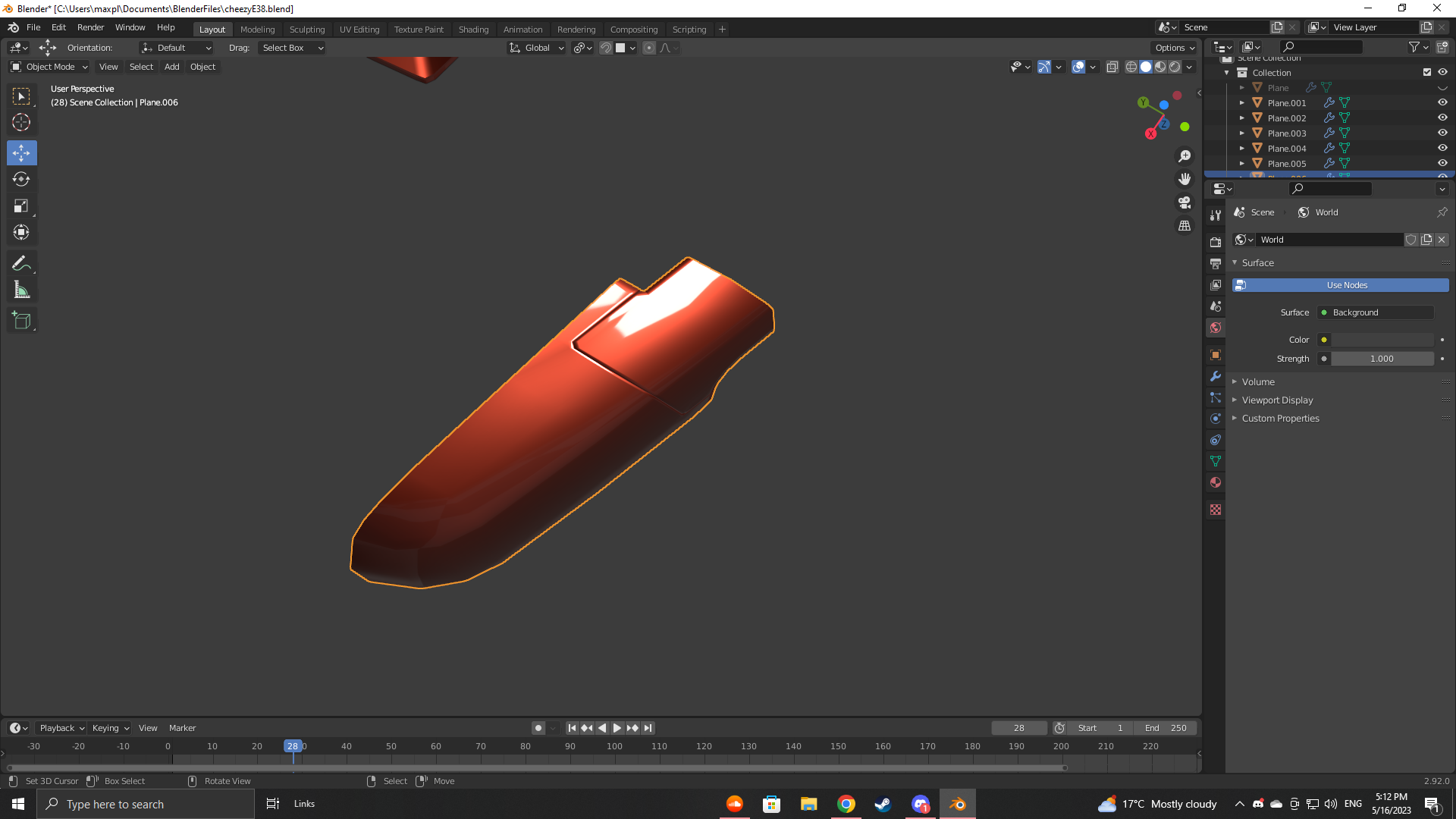Select the Scale tool
This screenshot has height=819, width=1456.
click(x=21, y=206)
